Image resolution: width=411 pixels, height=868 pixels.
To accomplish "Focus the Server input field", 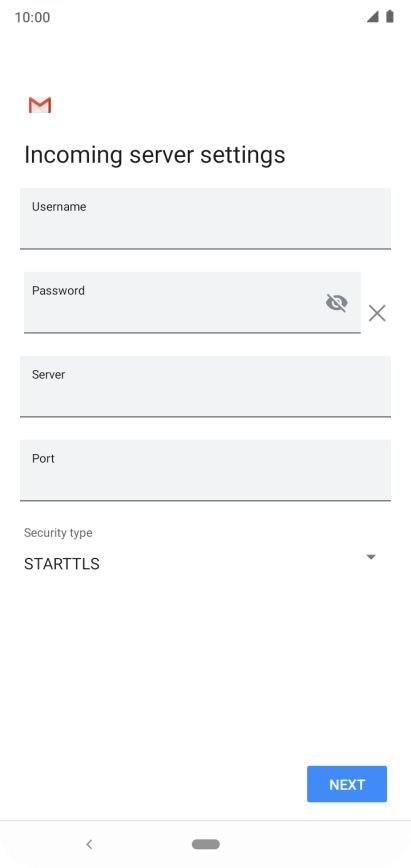I will [206, 386].
